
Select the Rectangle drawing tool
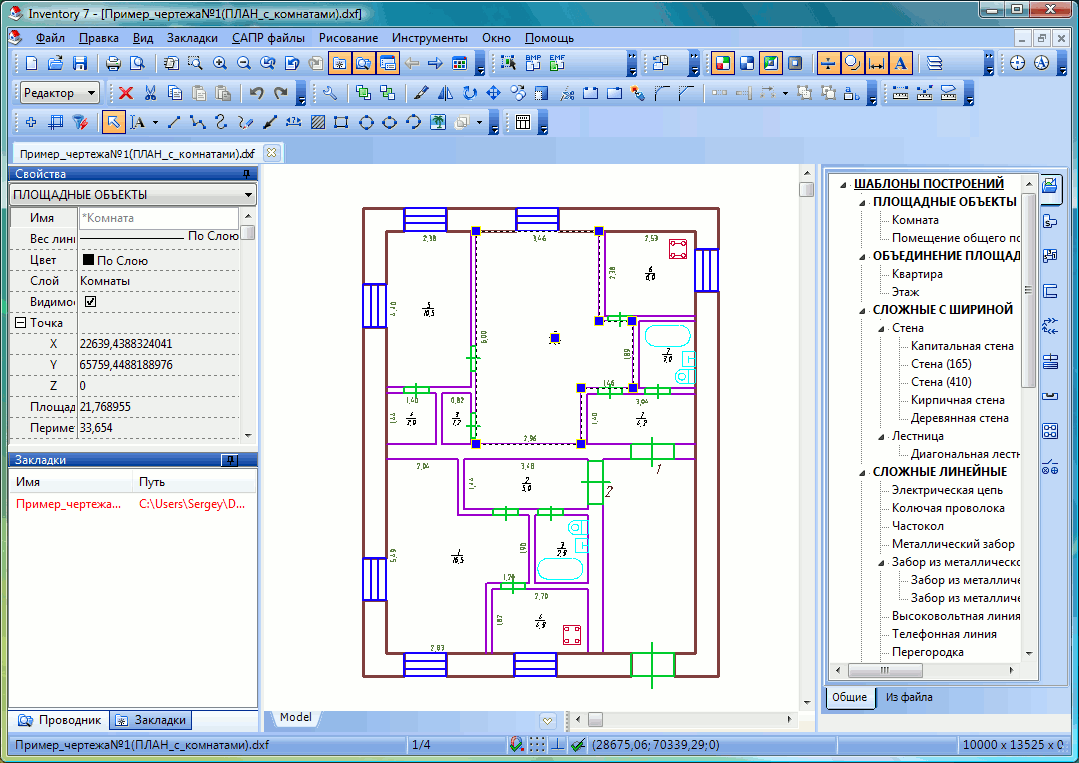(x=341, y=122)
